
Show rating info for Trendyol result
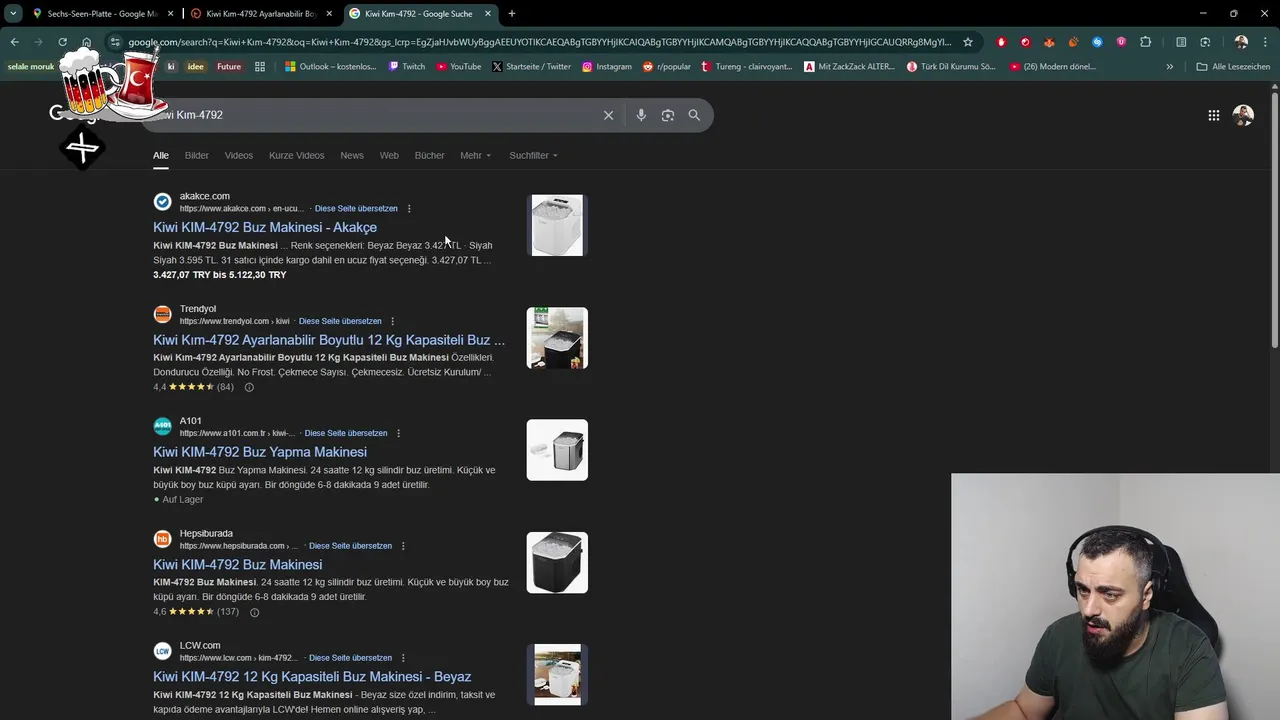click(x=249, y=387)
